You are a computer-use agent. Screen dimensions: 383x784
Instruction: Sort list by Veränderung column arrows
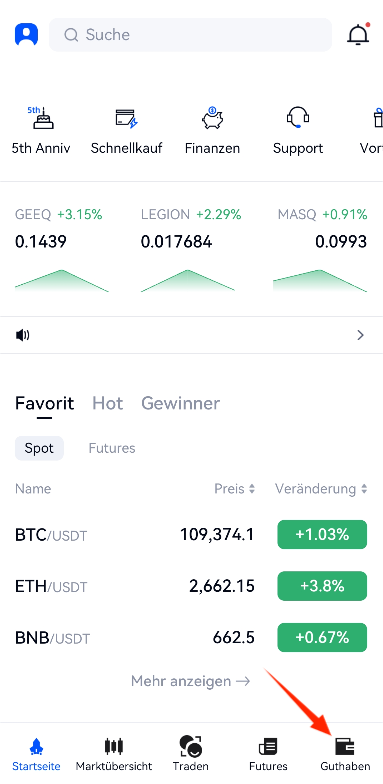pos(364,488)
